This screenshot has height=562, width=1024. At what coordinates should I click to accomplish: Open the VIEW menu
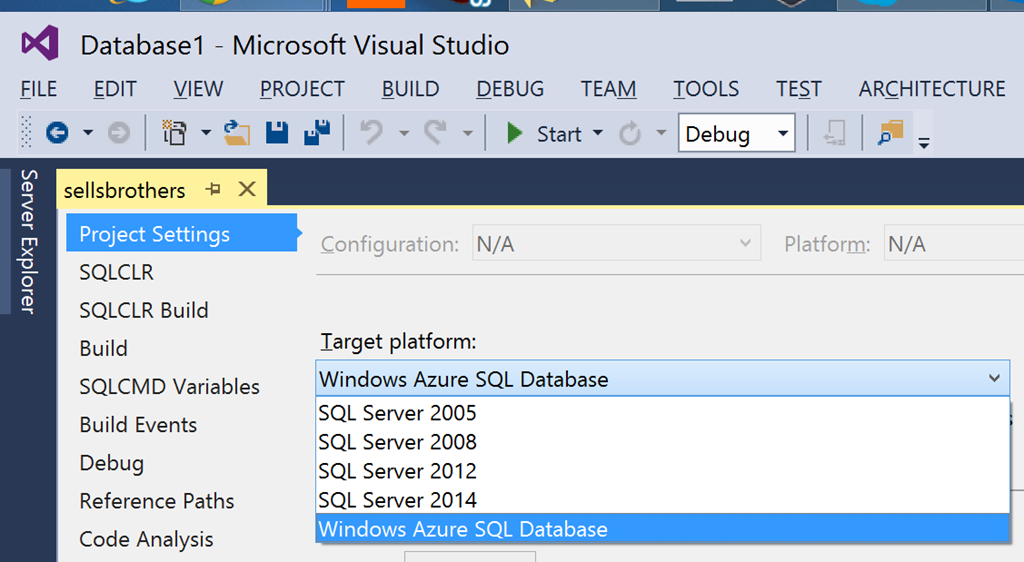pyautogui.click(x=198, y=89)
